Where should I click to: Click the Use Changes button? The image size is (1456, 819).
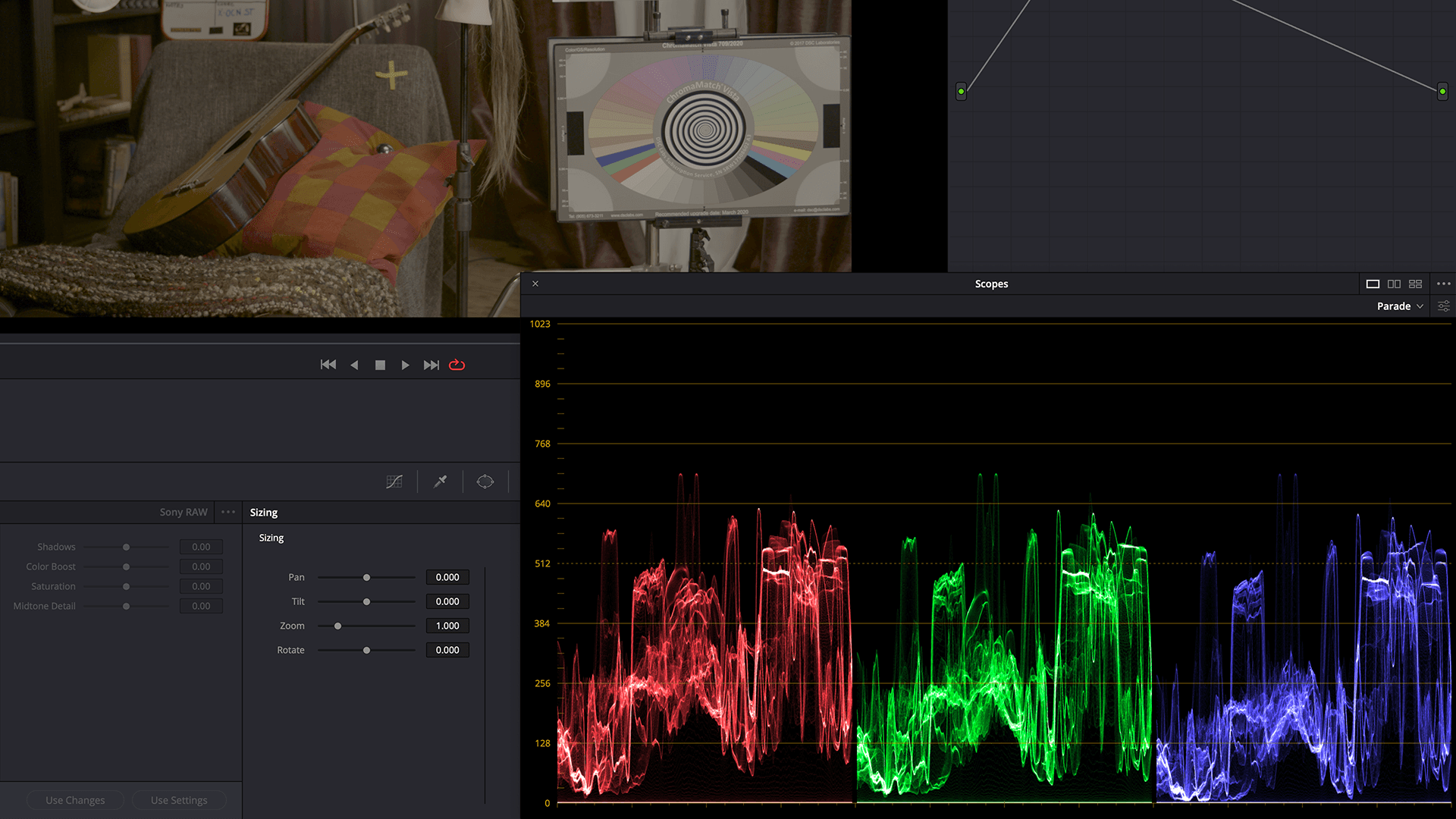tap(75, 800)
